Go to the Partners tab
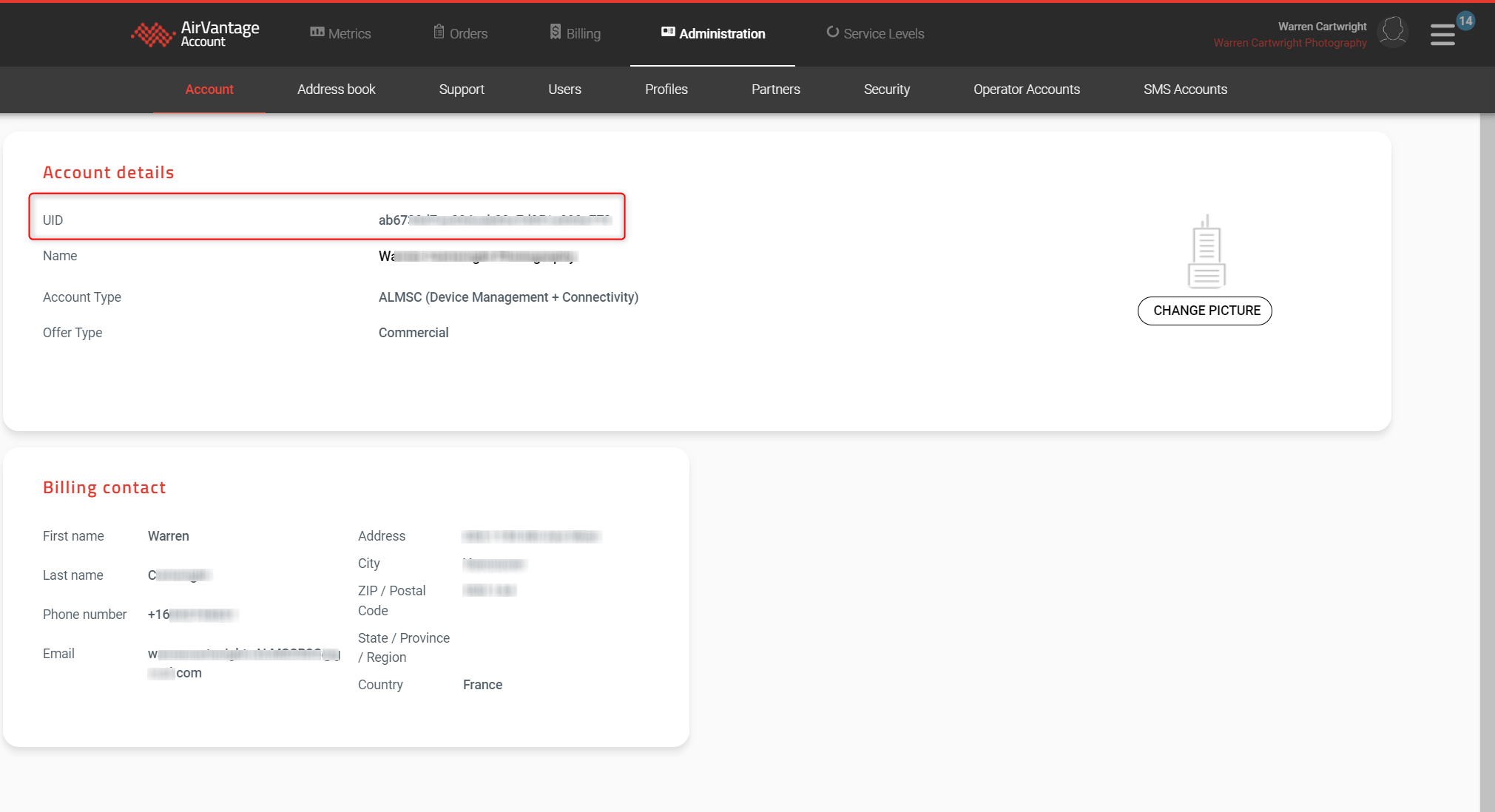Image resolution: width=1495 pixels, height=812 pixels. pyautogui.click(x=775, y=89)
